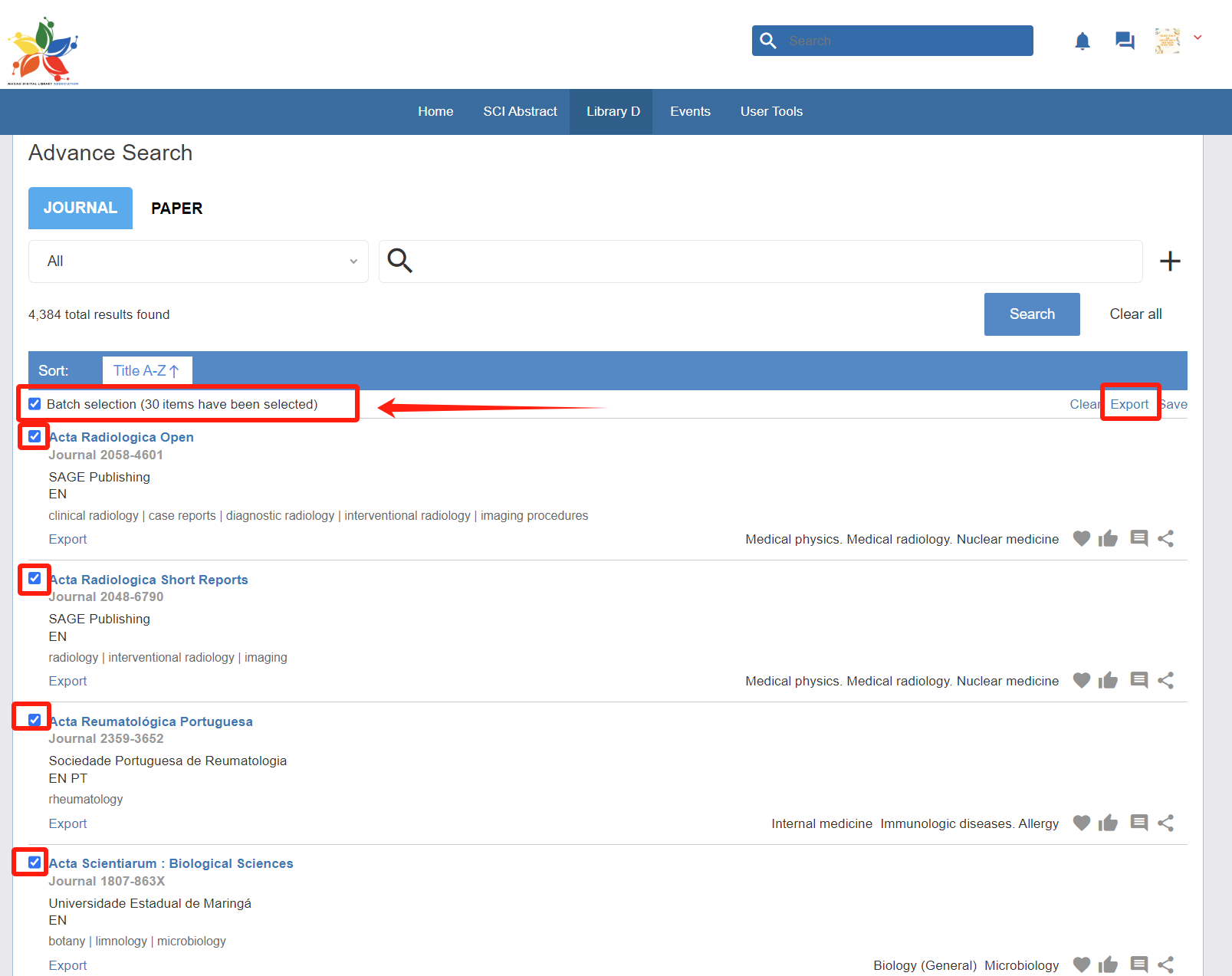The width and height of the screenshot is (1232, 976).
Task: Open the user profile dropdown arrow
Action: (x=1198, y=38)
